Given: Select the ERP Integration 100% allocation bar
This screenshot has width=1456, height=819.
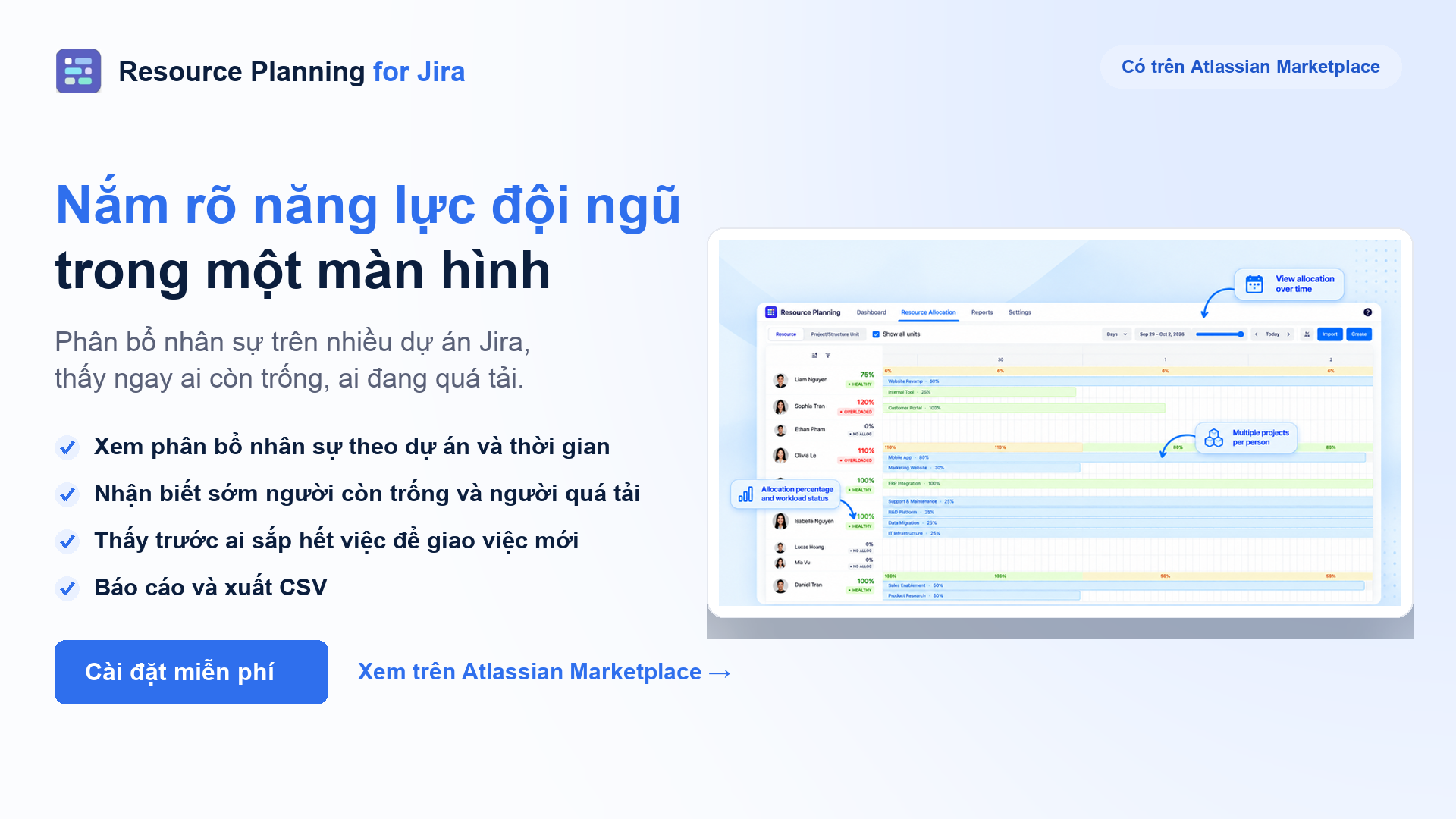Looking at the screenshot, I should click(1128, 483).
